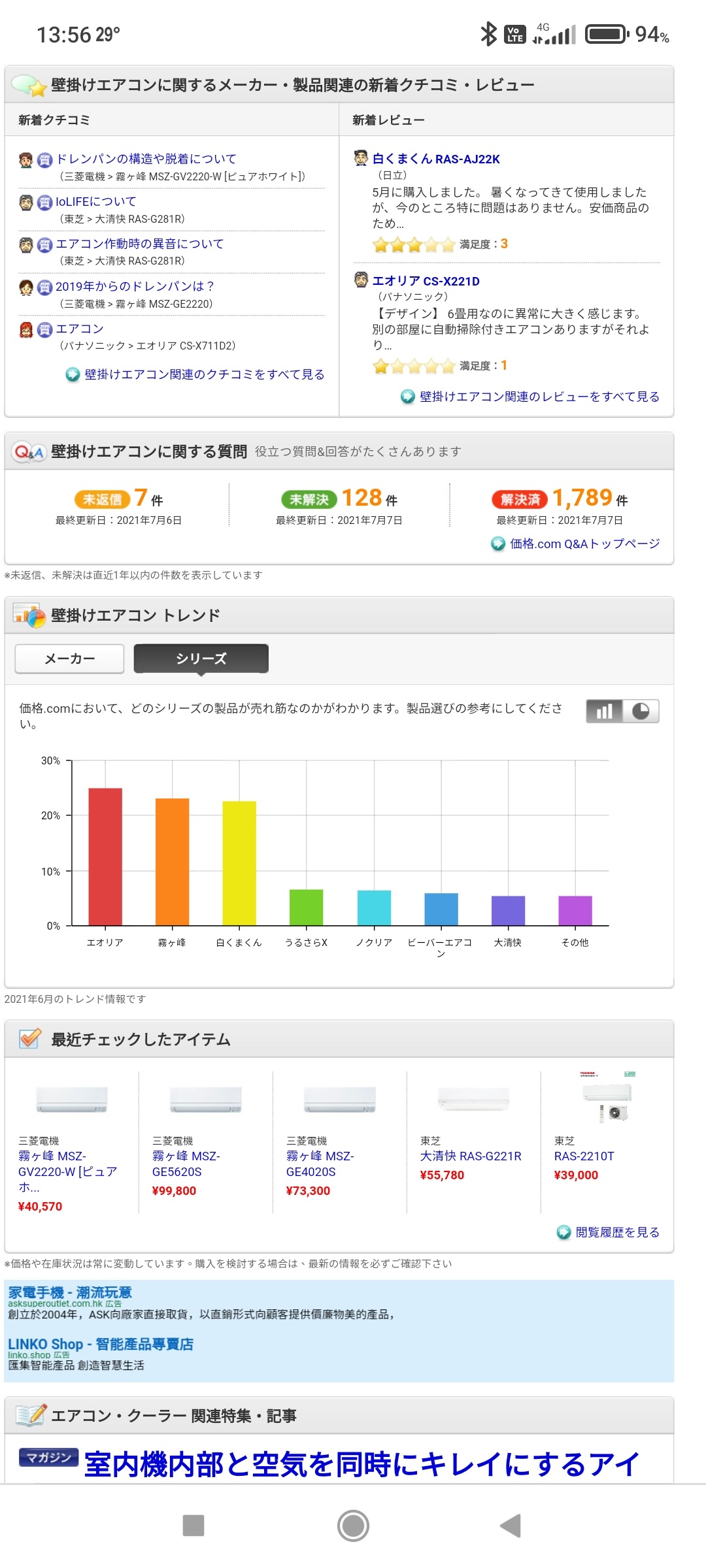Image resolution: width=706 pixels, height=1568 pixels.
Task: Open 大清快 RAS-G221R product thumbnail
Action: pyautogui.click(x=473, y=1099)
